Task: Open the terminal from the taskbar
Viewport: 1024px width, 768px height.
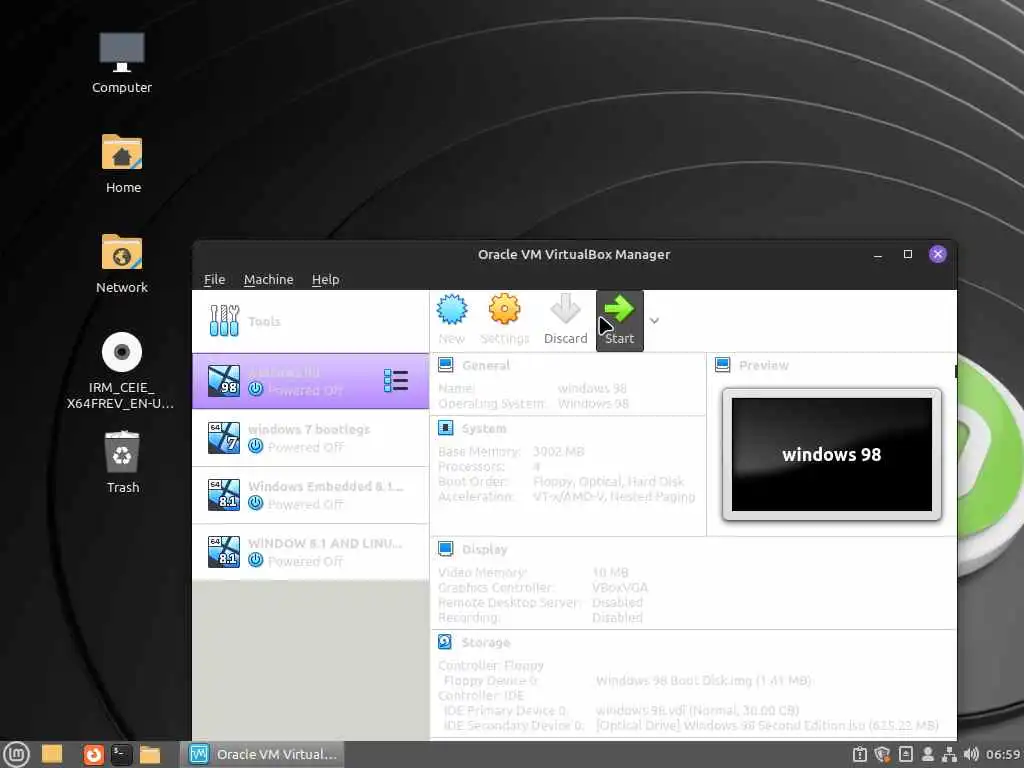Action: [x=121, y=755]
